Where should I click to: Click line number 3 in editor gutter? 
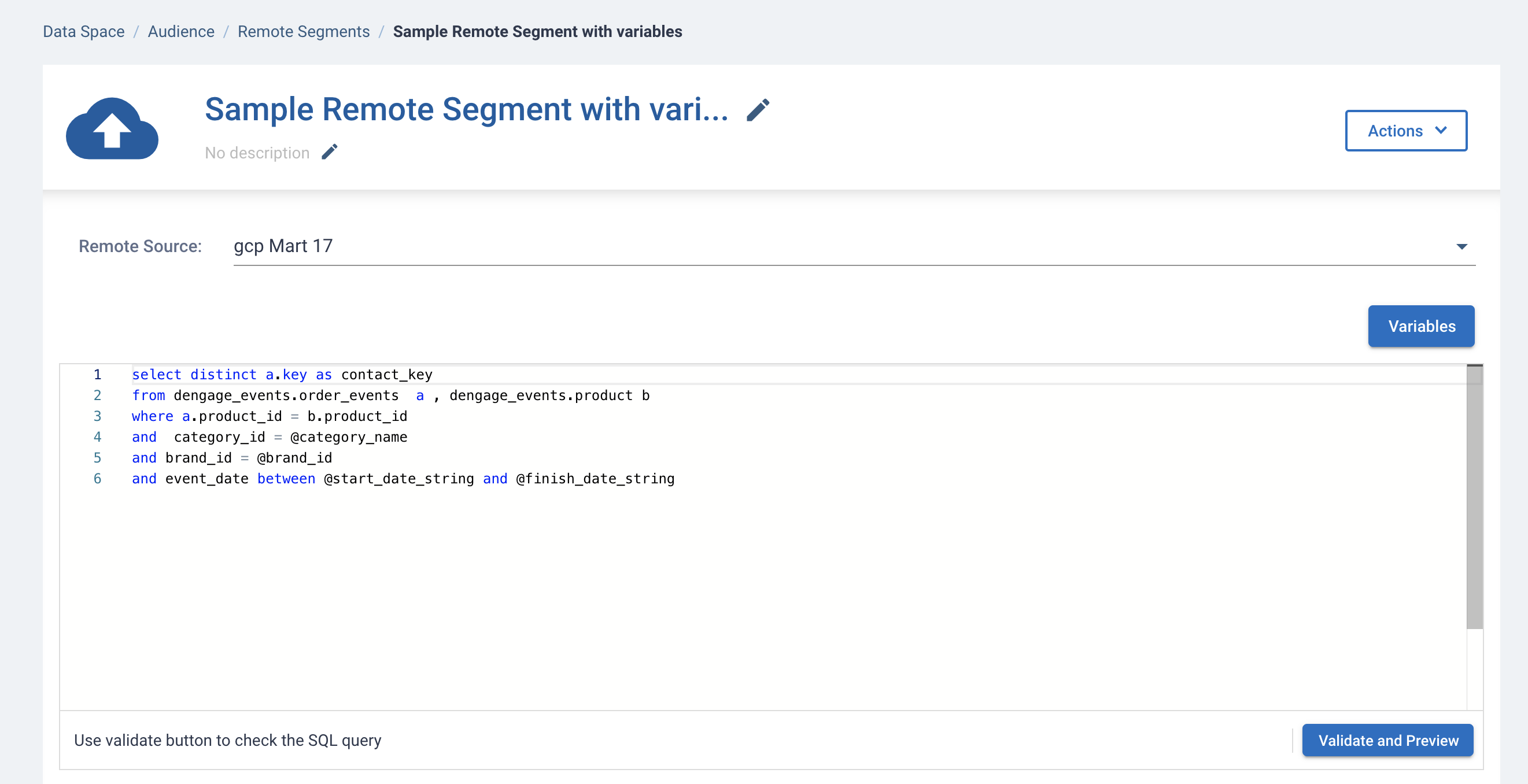tap(97, 416)
